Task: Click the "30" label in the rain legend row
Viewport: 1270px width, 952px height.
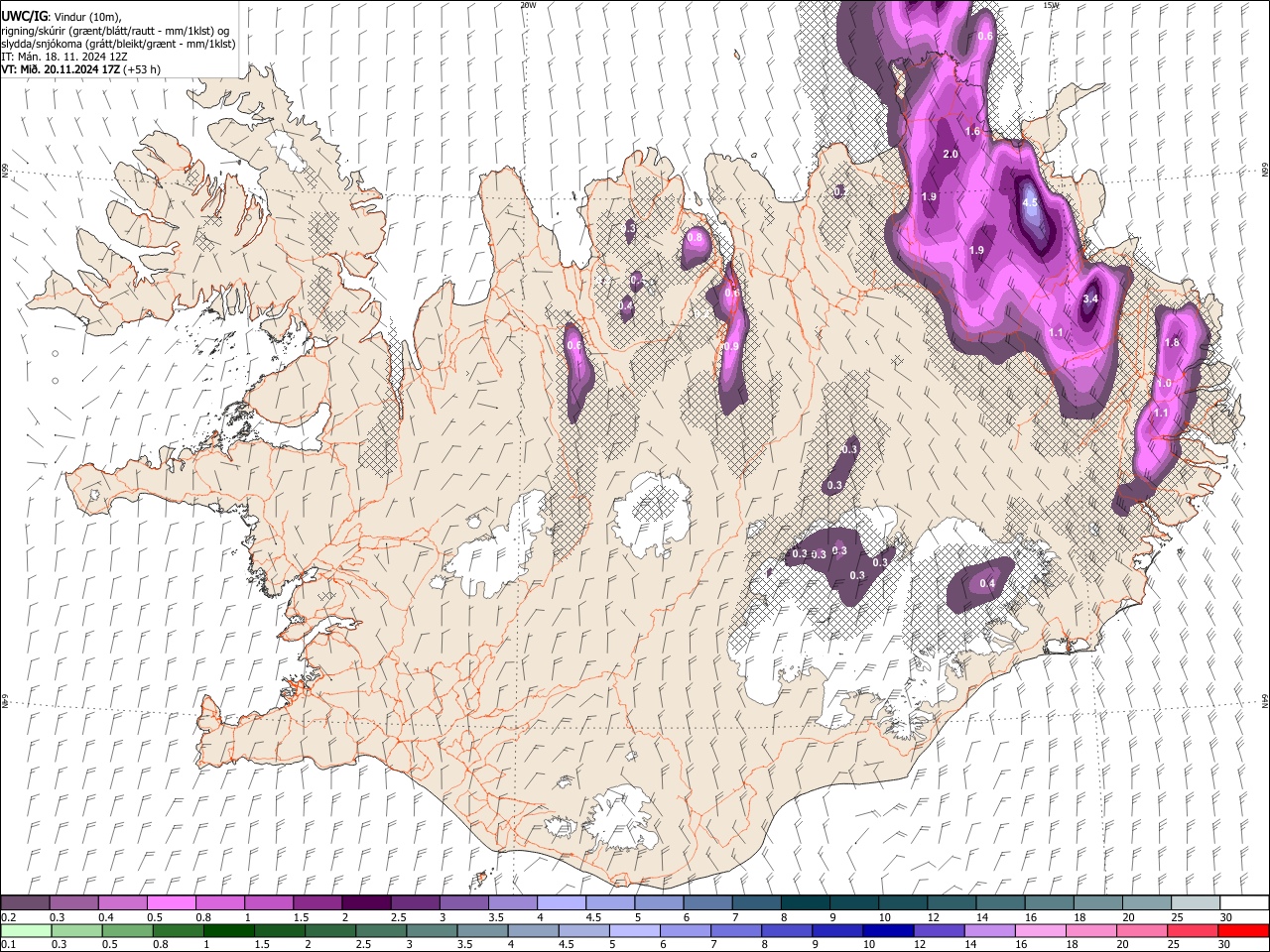Action: tap(1226, 945)
